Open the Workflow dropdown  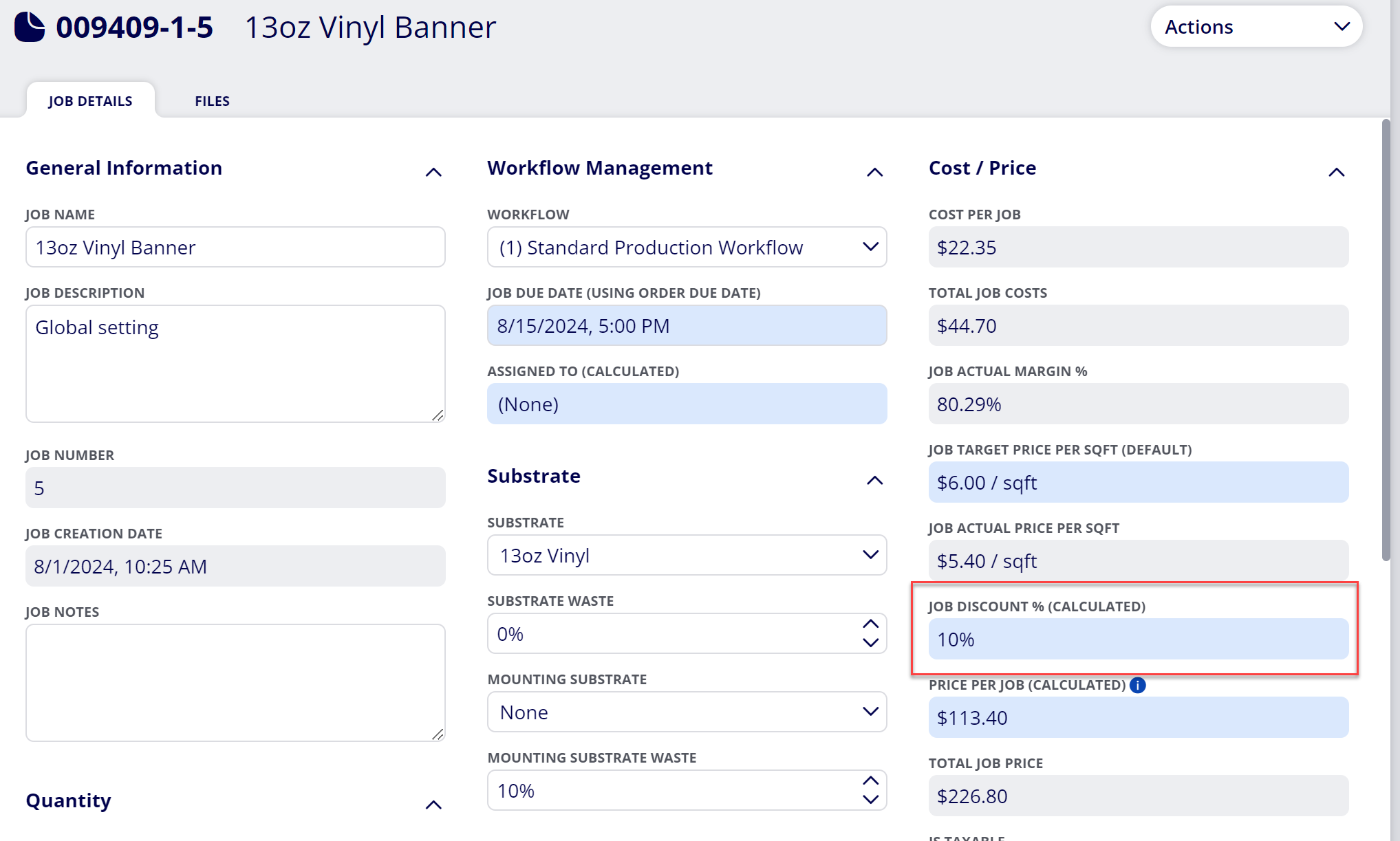point(687,247)
